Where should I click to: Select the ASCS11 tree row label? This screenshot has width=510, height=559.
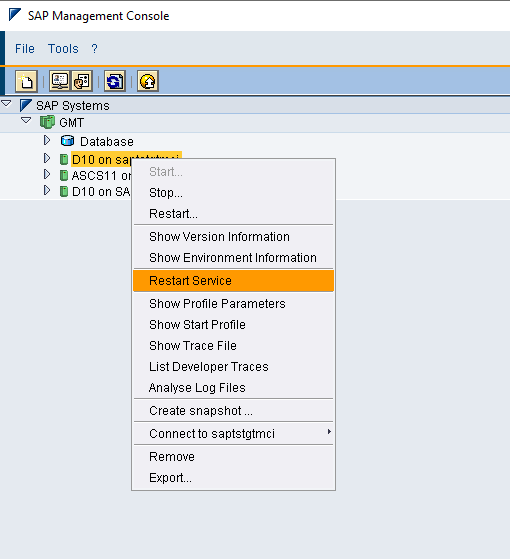coord(102,176)
